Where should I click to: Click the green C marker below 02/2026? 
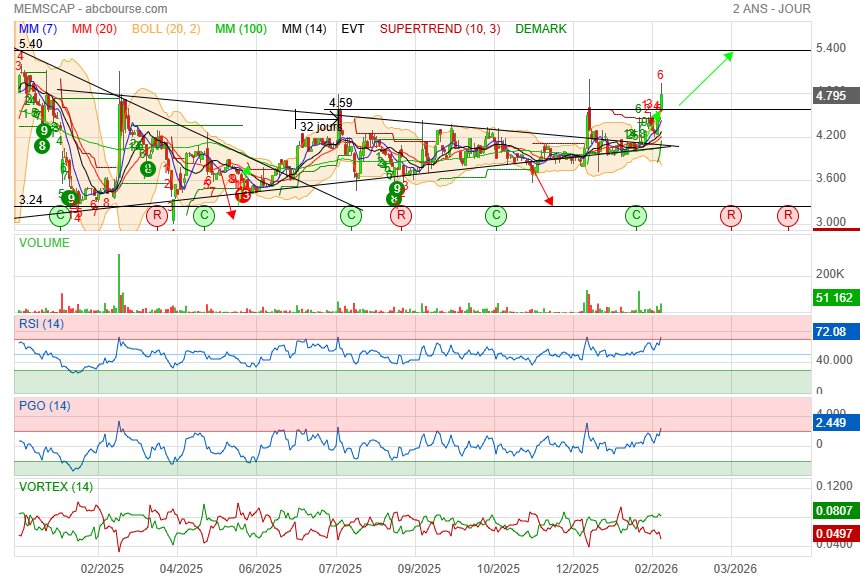pos(636,215)
